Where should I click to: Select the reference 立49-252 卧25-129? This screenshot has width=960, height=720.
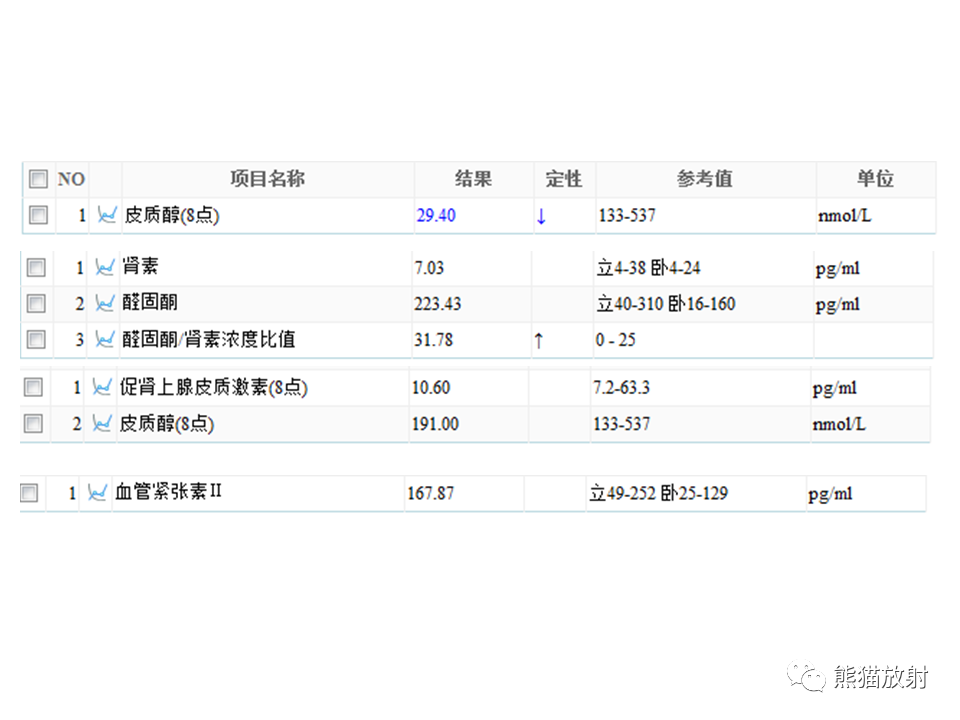pyautogui.click(x=659, y=493)
